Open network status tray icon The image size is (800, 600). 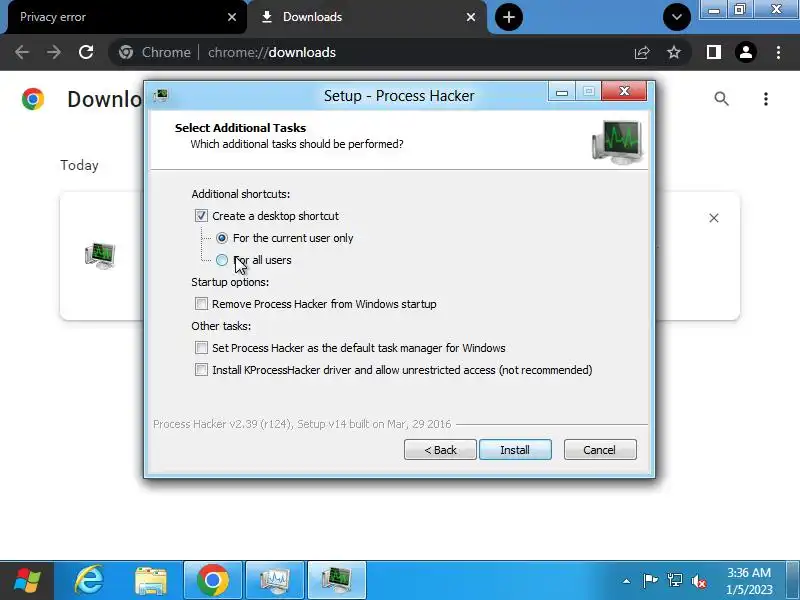674,581
